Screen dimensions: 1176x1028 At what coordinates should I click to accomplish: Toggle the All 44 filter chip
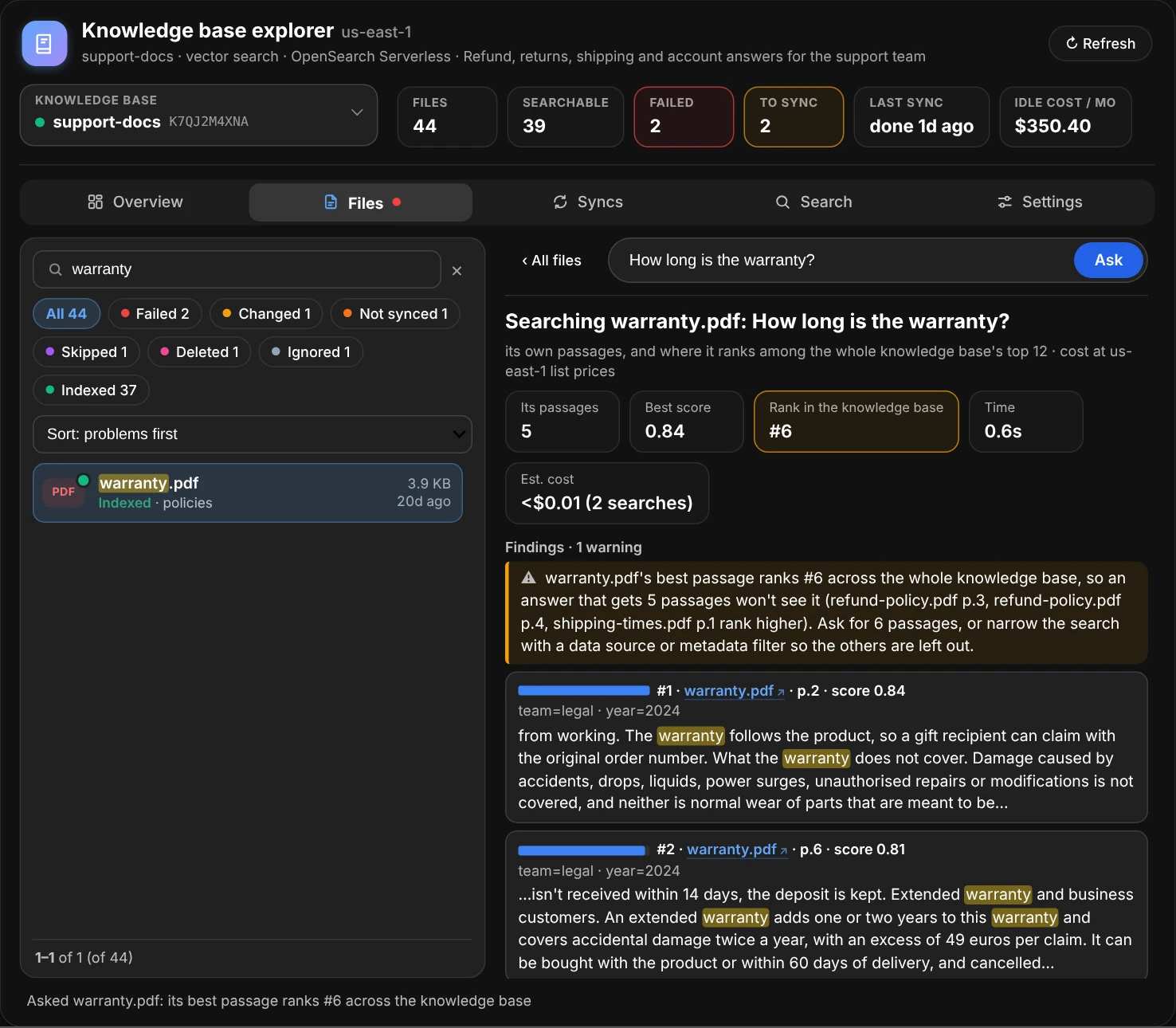[66, 314]
